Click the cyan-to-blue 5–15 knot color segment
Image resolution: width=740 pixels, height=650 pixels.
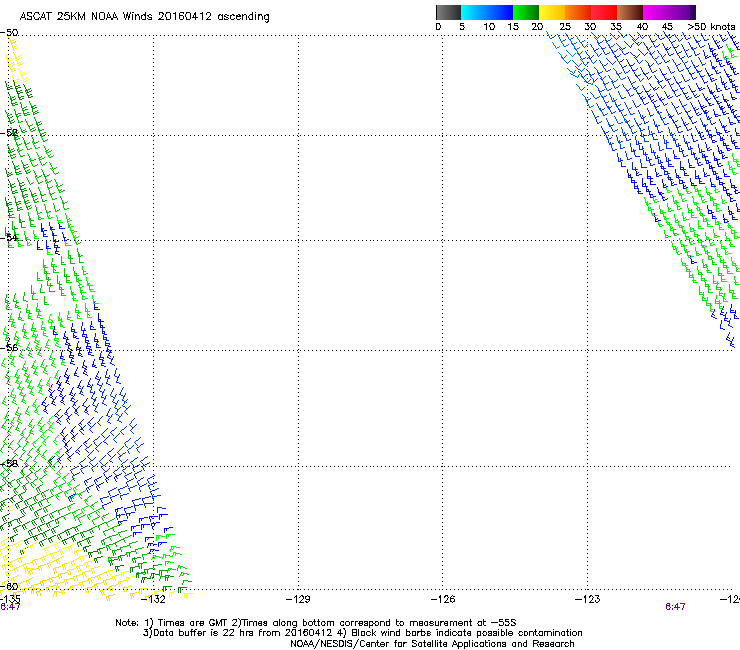[x=487, y=12]
